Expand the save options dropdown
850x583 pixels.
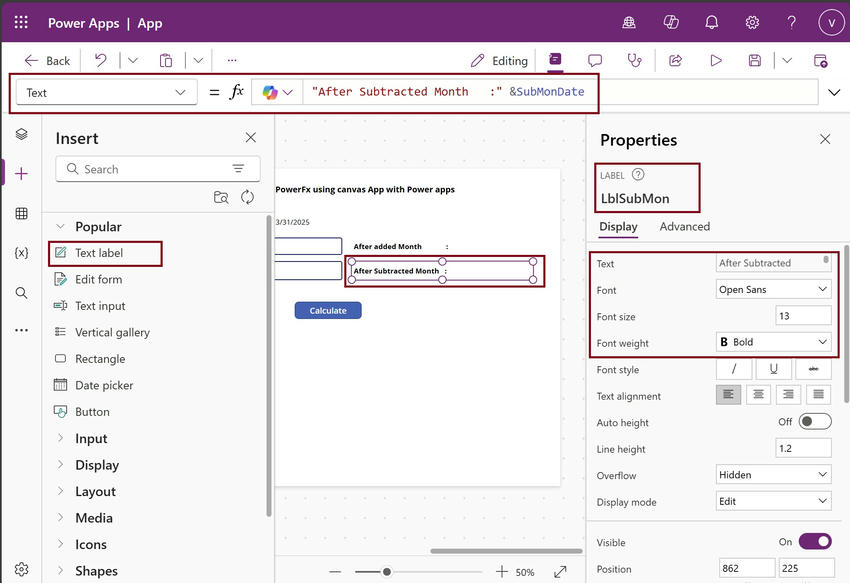tap(787, 60)
